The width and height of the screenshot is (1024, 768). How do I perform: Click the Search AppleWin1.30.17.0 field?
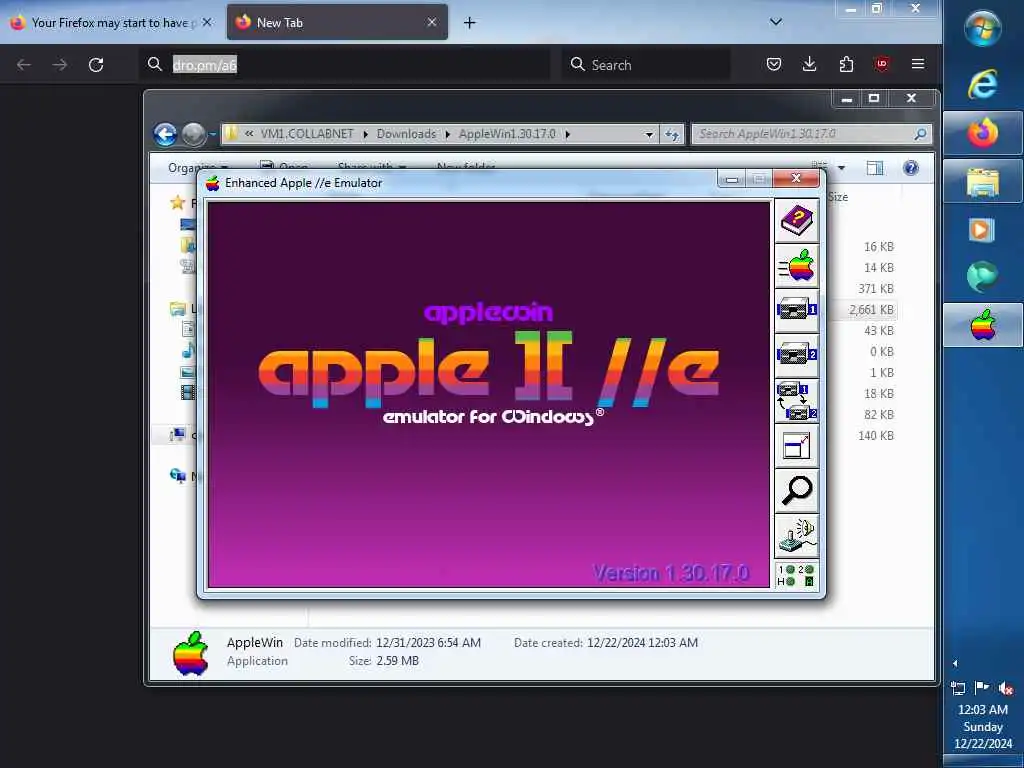pyautogui.click(x=810, y=134)
